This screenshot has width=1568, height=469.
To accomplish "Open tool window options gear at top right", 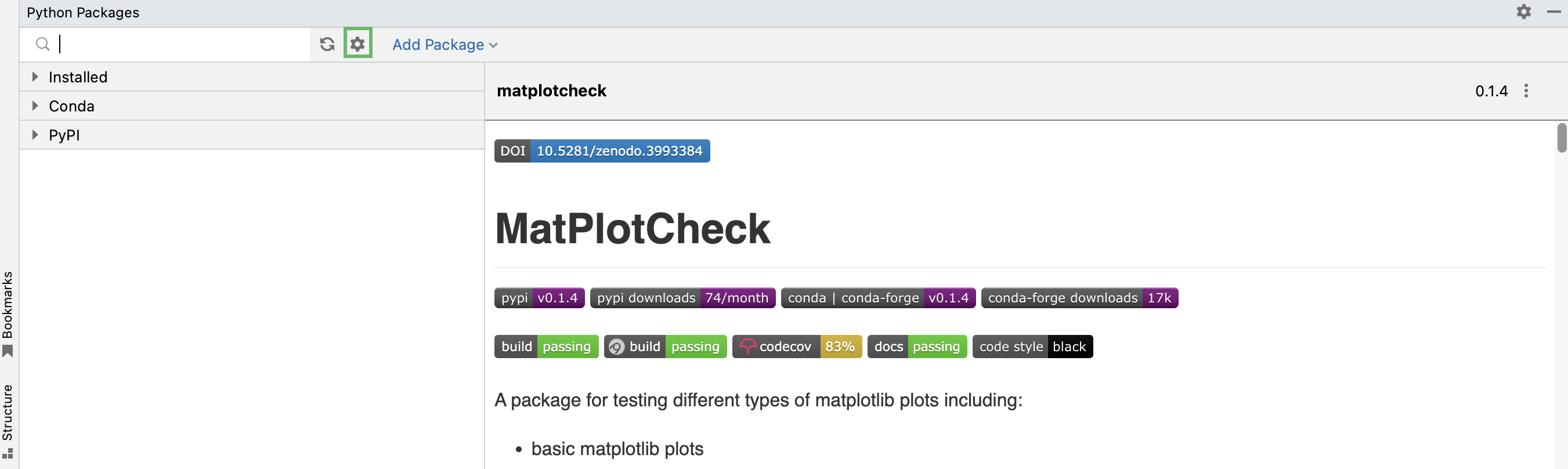I will (1523, 12).
